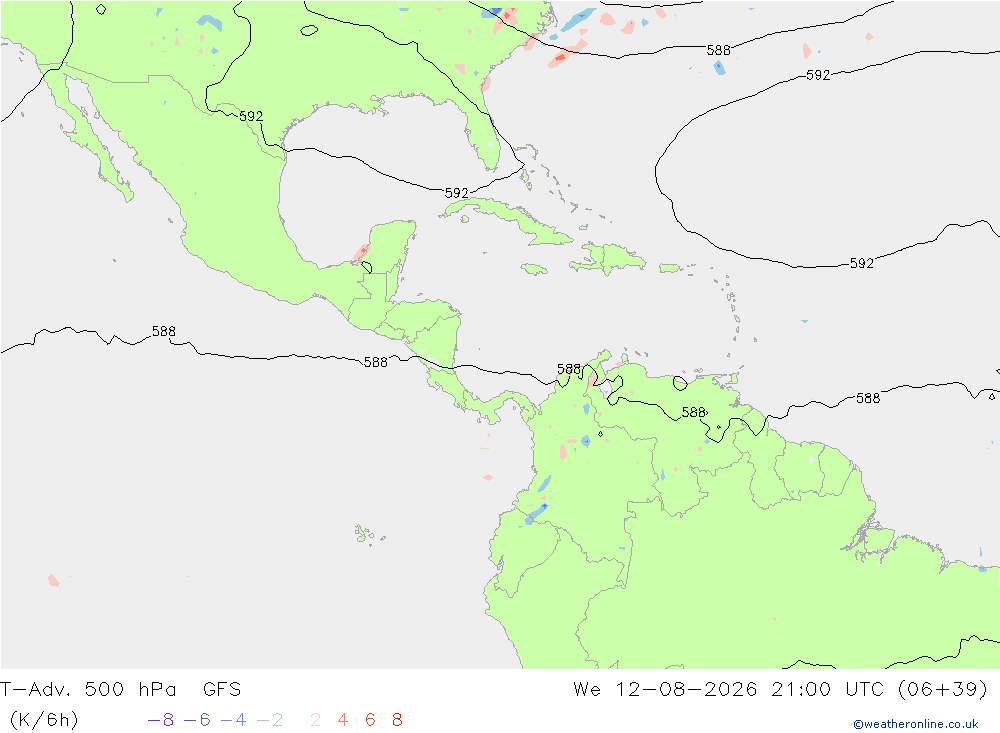Click the (K/6h) unit label
1000x733 pixels.
[44, 720]
